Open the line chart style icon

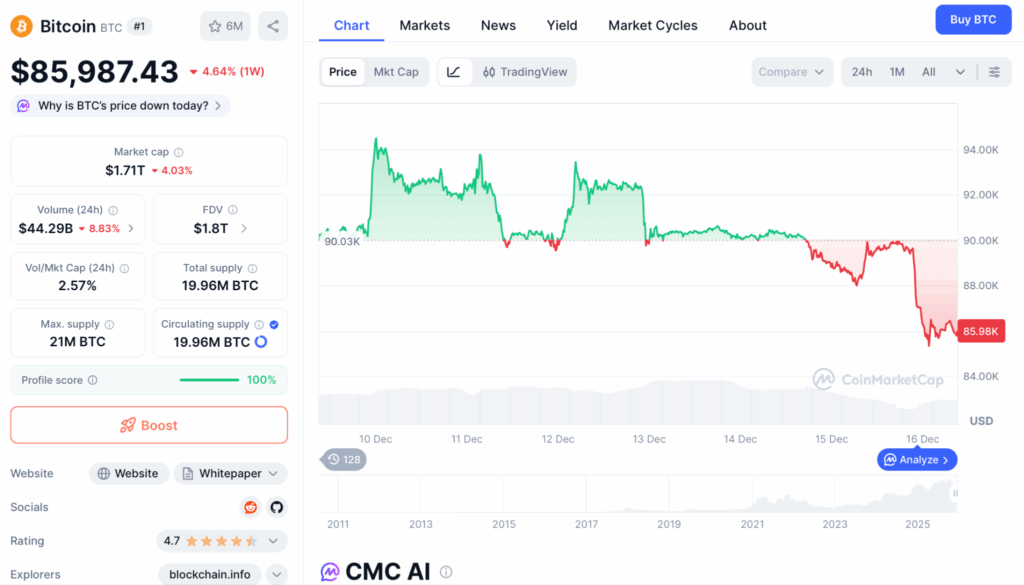[x=454, y=72]
